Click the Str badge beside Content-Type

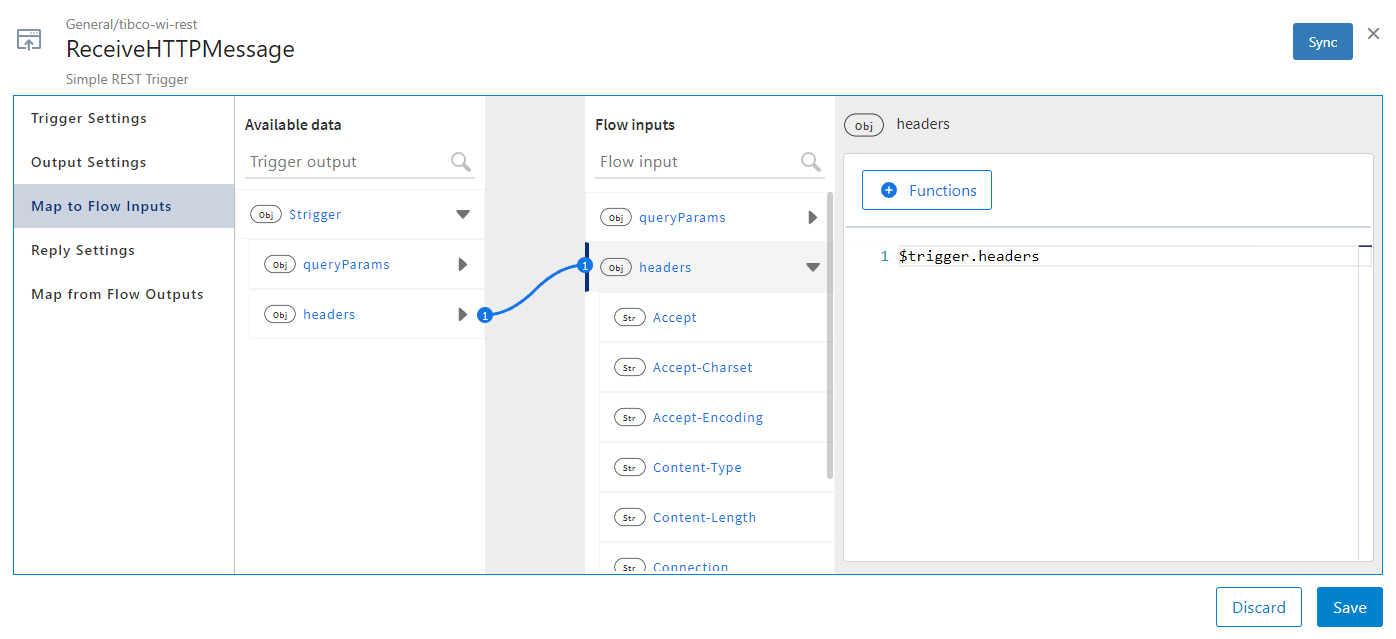pos(629,467)
